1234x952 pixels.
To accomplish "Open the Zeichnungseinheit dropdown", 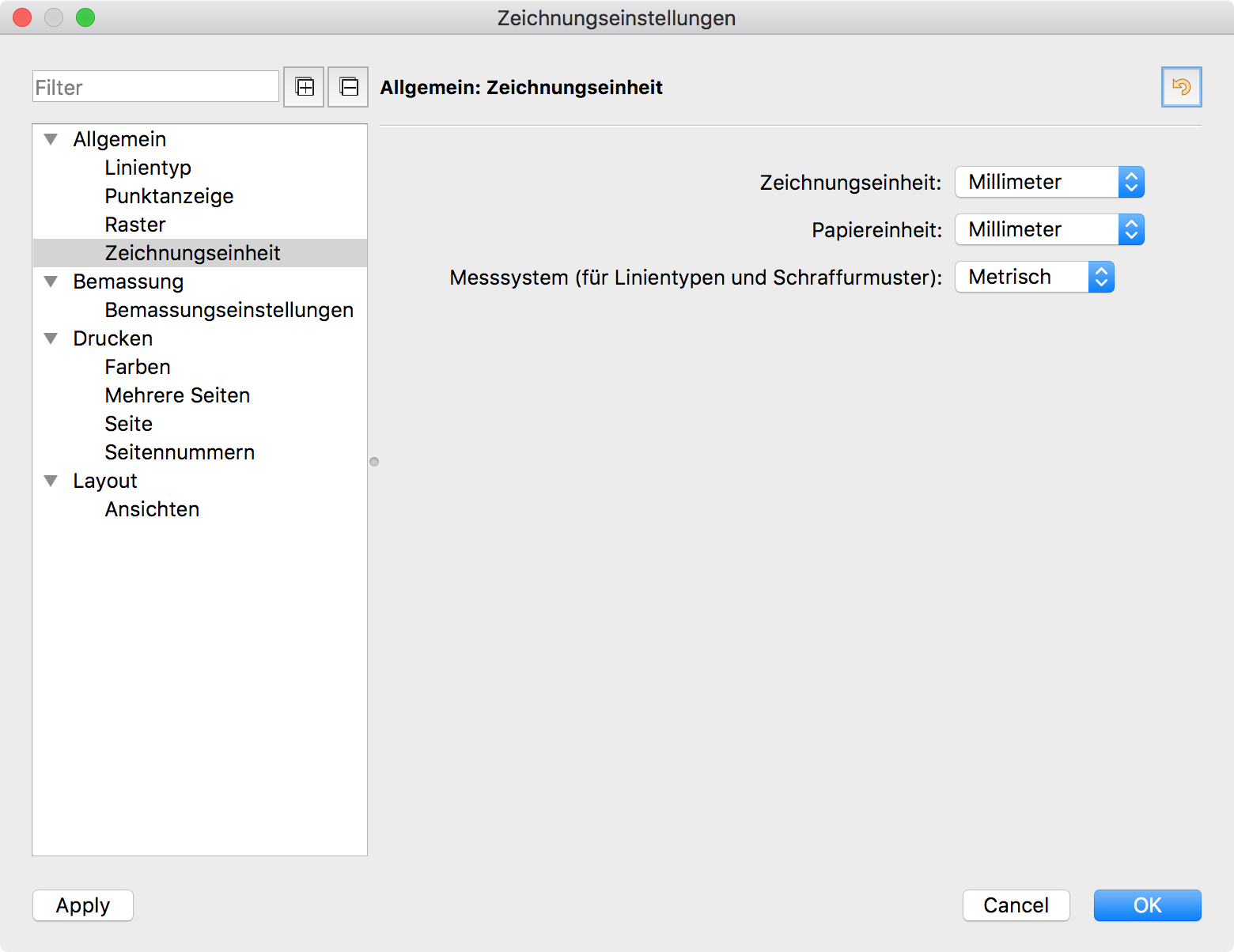I will 1049,183.
